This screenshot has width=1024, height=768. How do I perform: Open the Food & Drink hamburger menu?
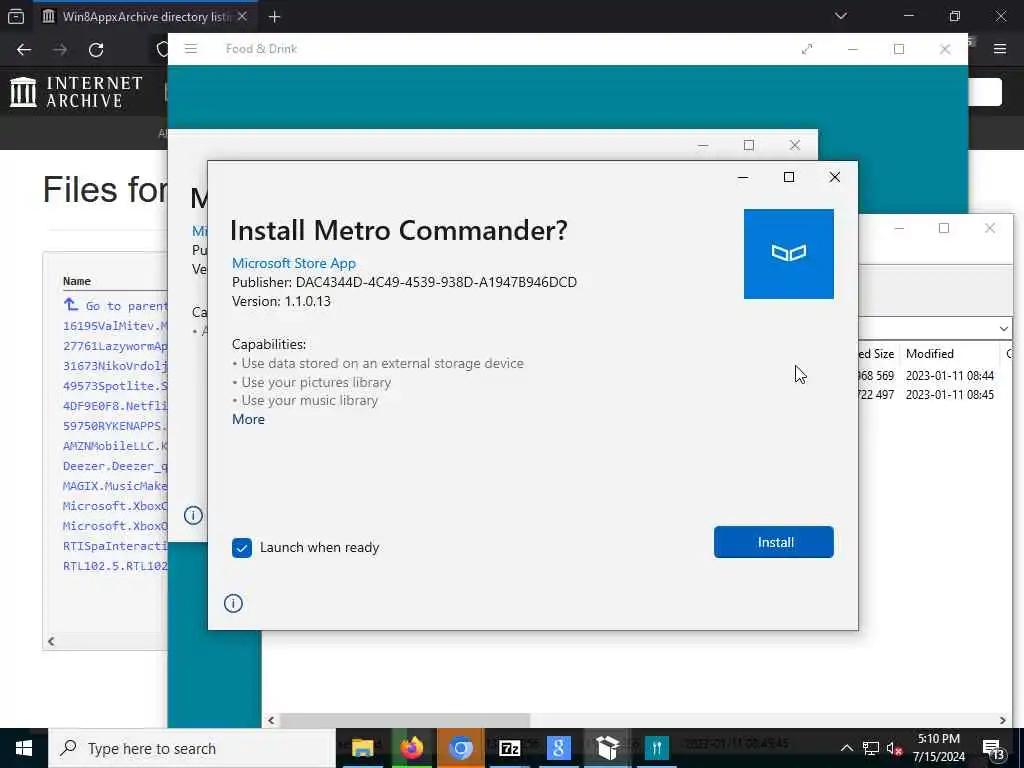[191, 48]
